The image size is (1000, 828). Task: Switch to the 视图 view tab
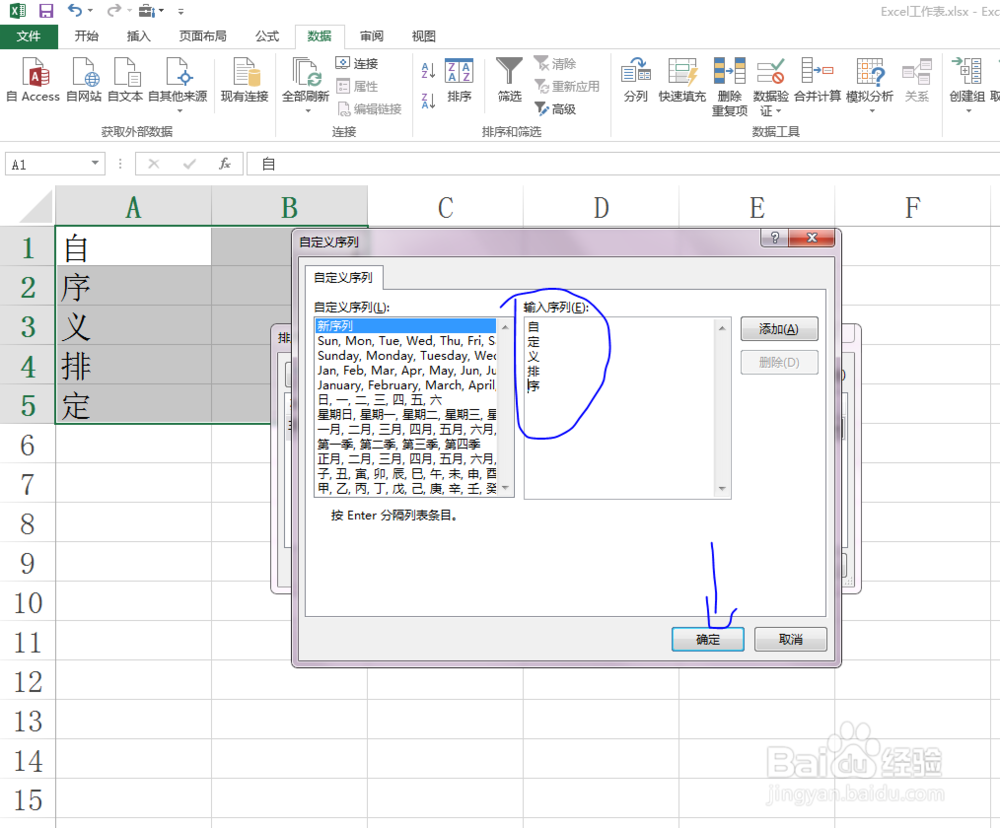pos(423,36)
